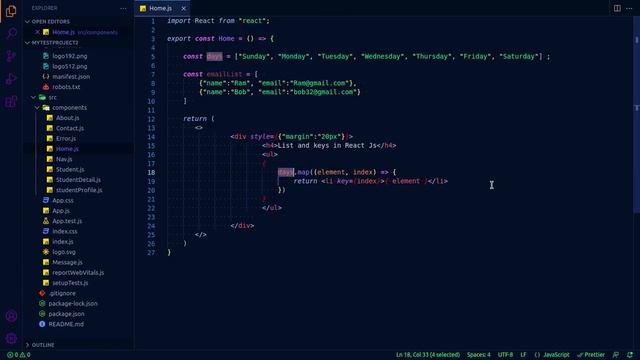Switch to the Home.js tab

coord(162,8)
